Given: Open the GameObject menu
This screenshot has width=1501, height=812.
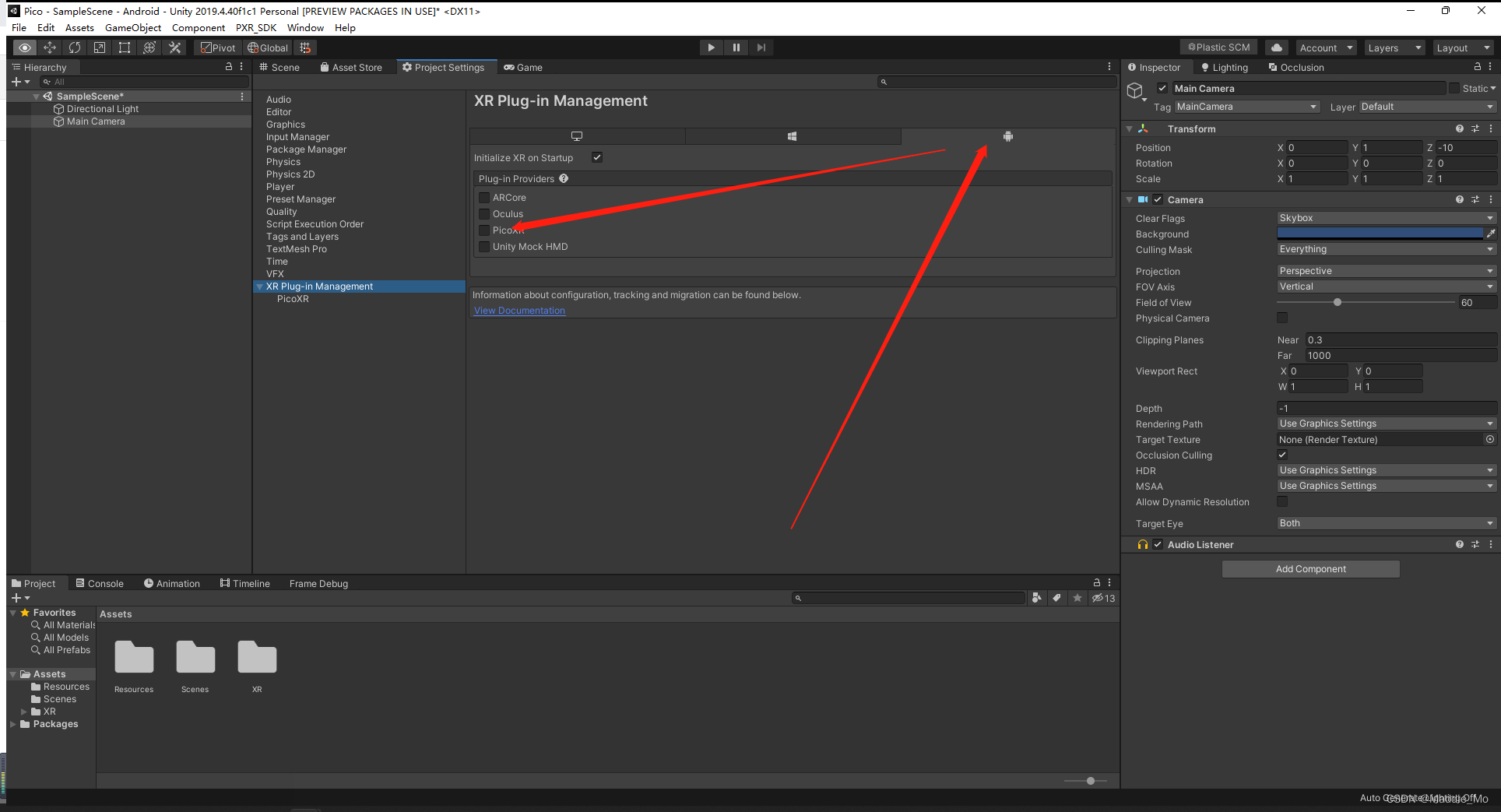Looking at the screenshot, I should [x=133, y=27].
